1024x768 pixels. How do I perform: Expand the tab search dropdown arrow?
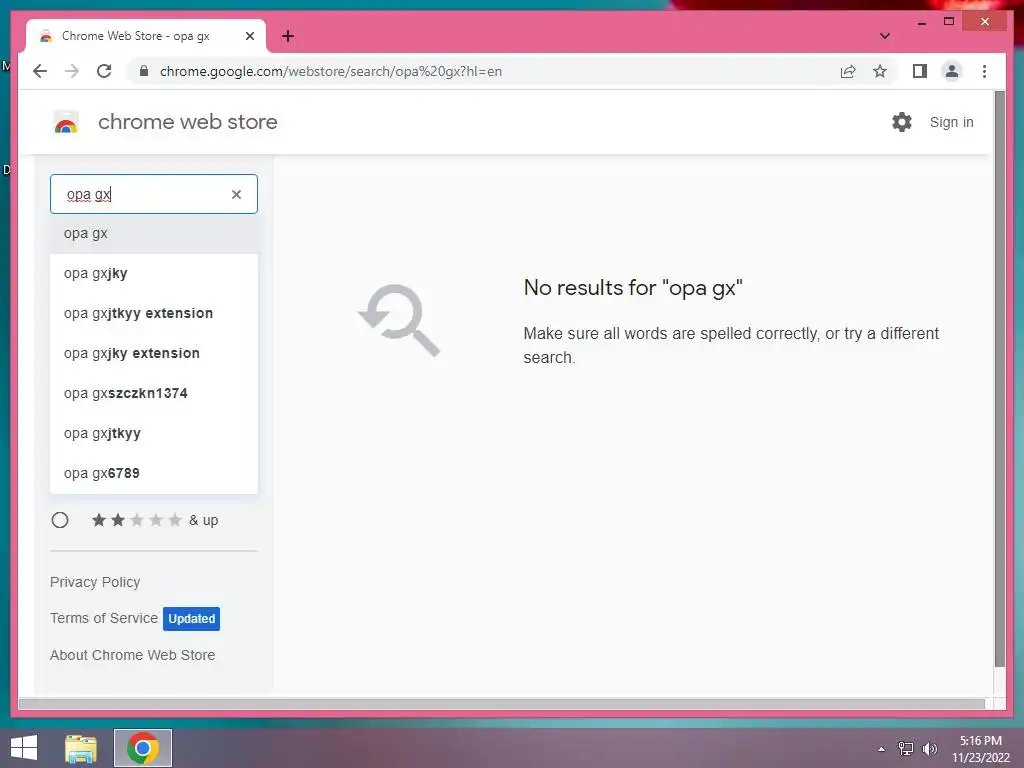(884, 36)
